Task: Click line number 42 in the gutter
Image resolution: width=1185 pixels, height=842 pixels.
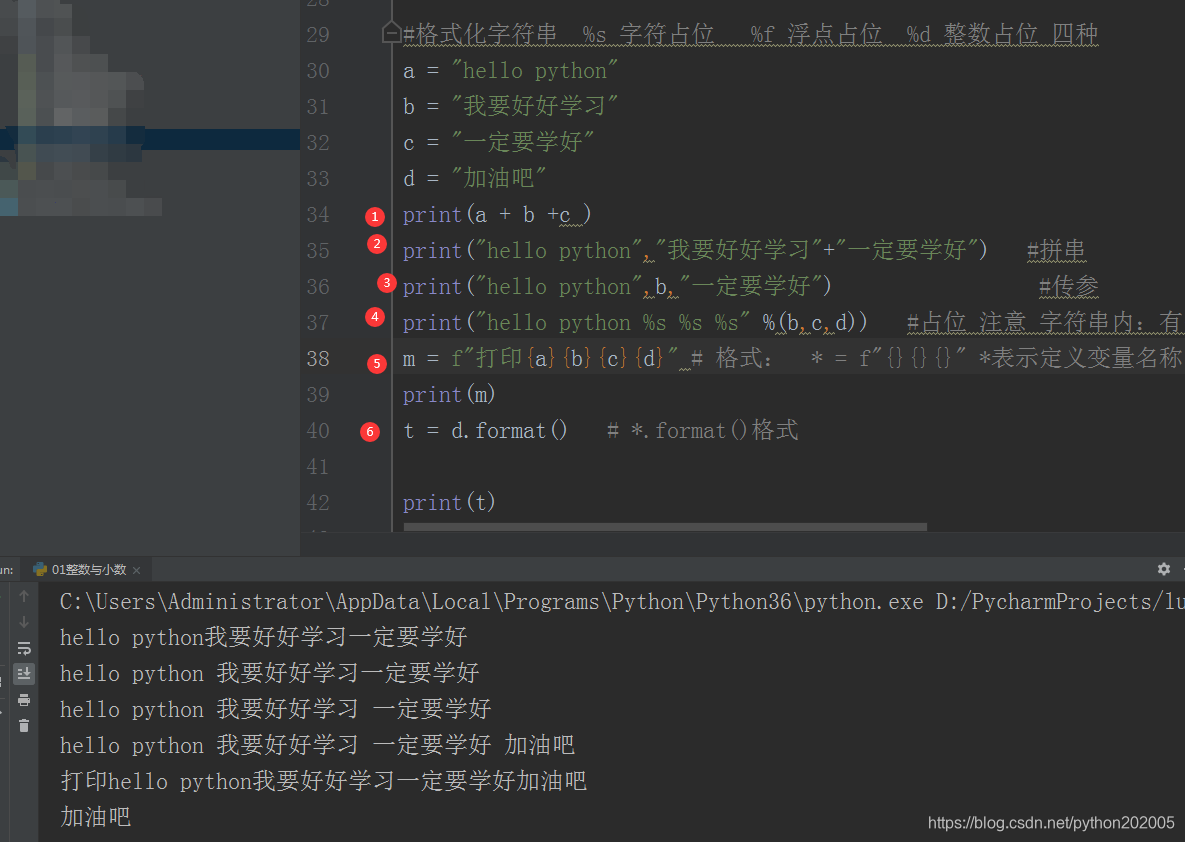Action: pyautogui.click(x=318, y=503)
